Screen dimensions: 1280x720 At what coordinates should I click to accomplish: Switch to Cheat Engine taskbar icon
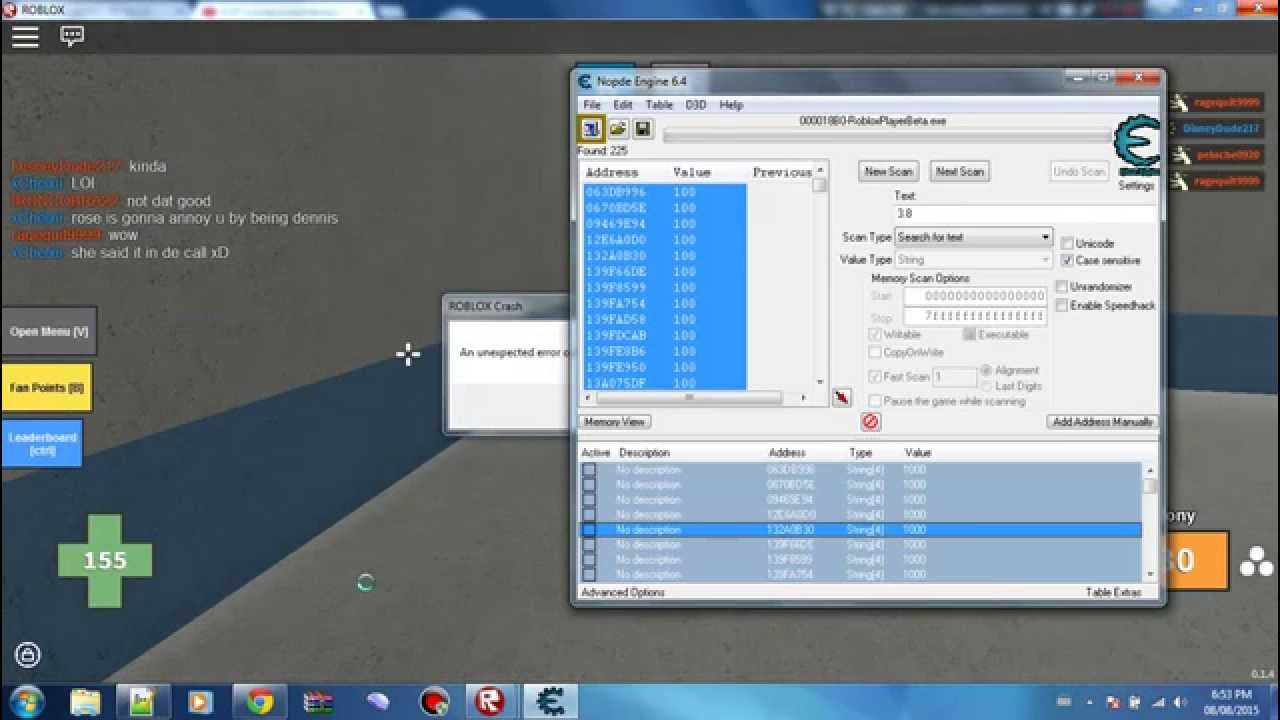[549, 702]
